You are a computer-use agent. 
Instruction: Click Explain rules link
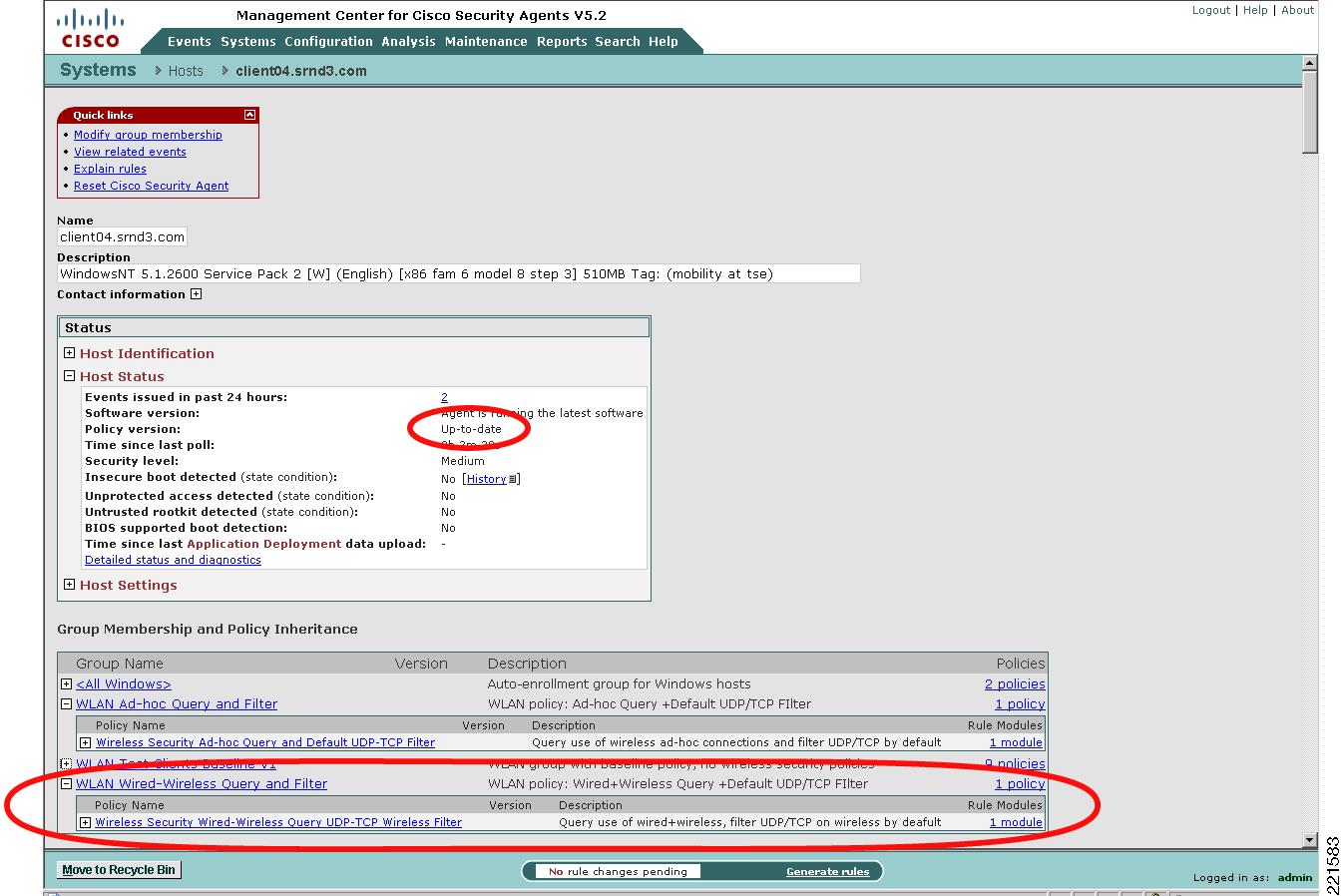click(x=110, y=169)
